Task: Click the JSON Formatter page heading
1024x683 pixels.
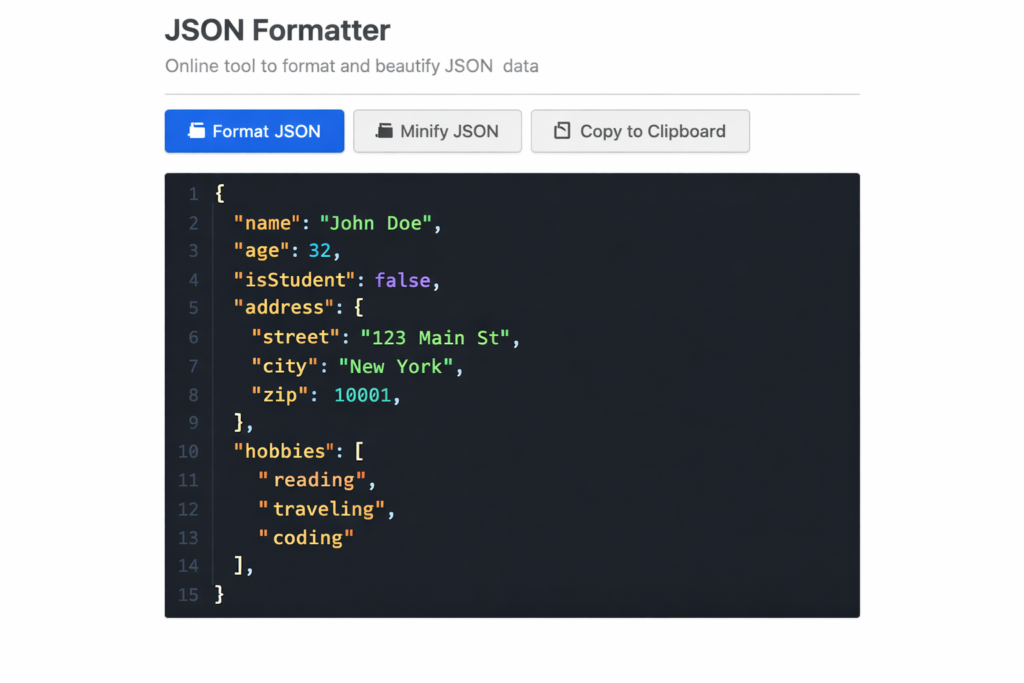Action: (x=277, y=31)
